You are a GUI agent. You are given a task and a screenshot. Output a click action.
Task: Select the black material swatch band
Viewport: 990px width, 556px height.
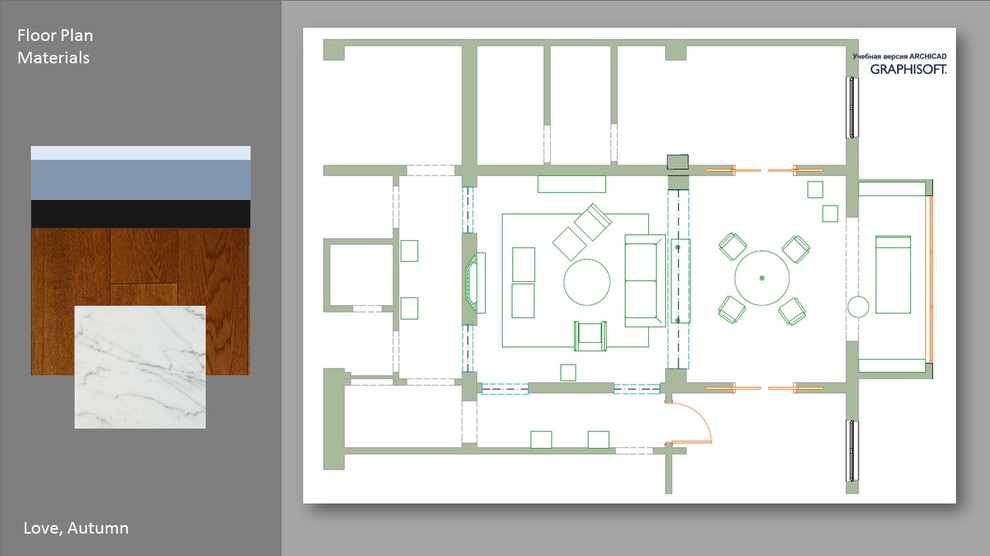tap(140, 214)
